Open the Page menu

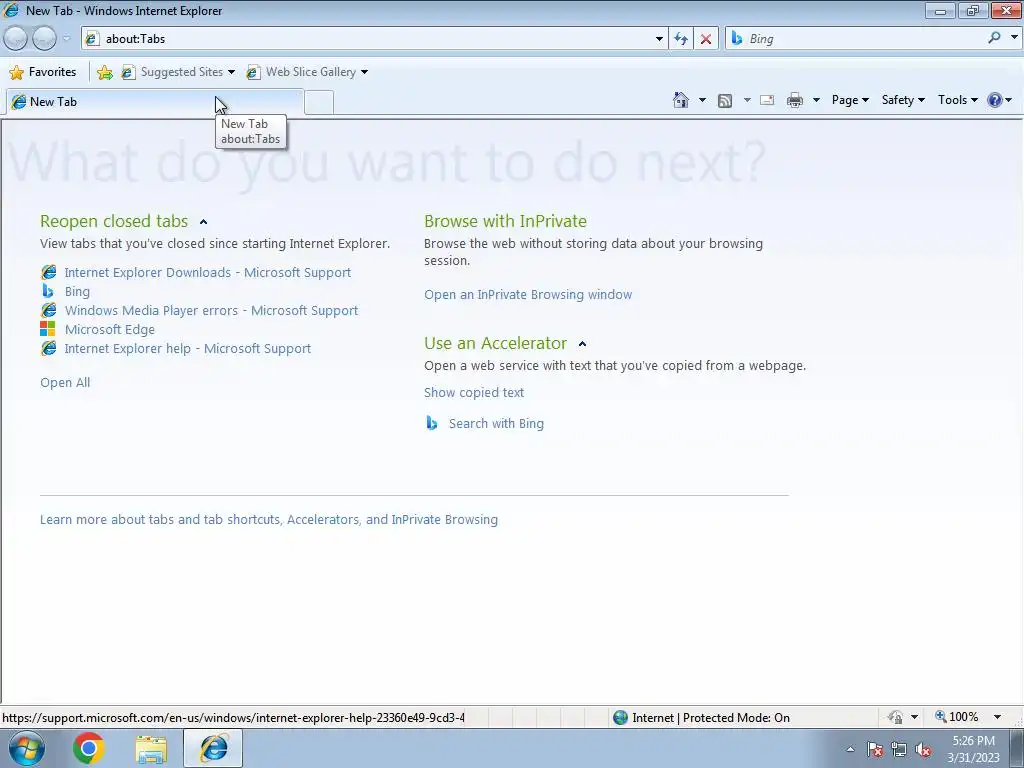850,100
